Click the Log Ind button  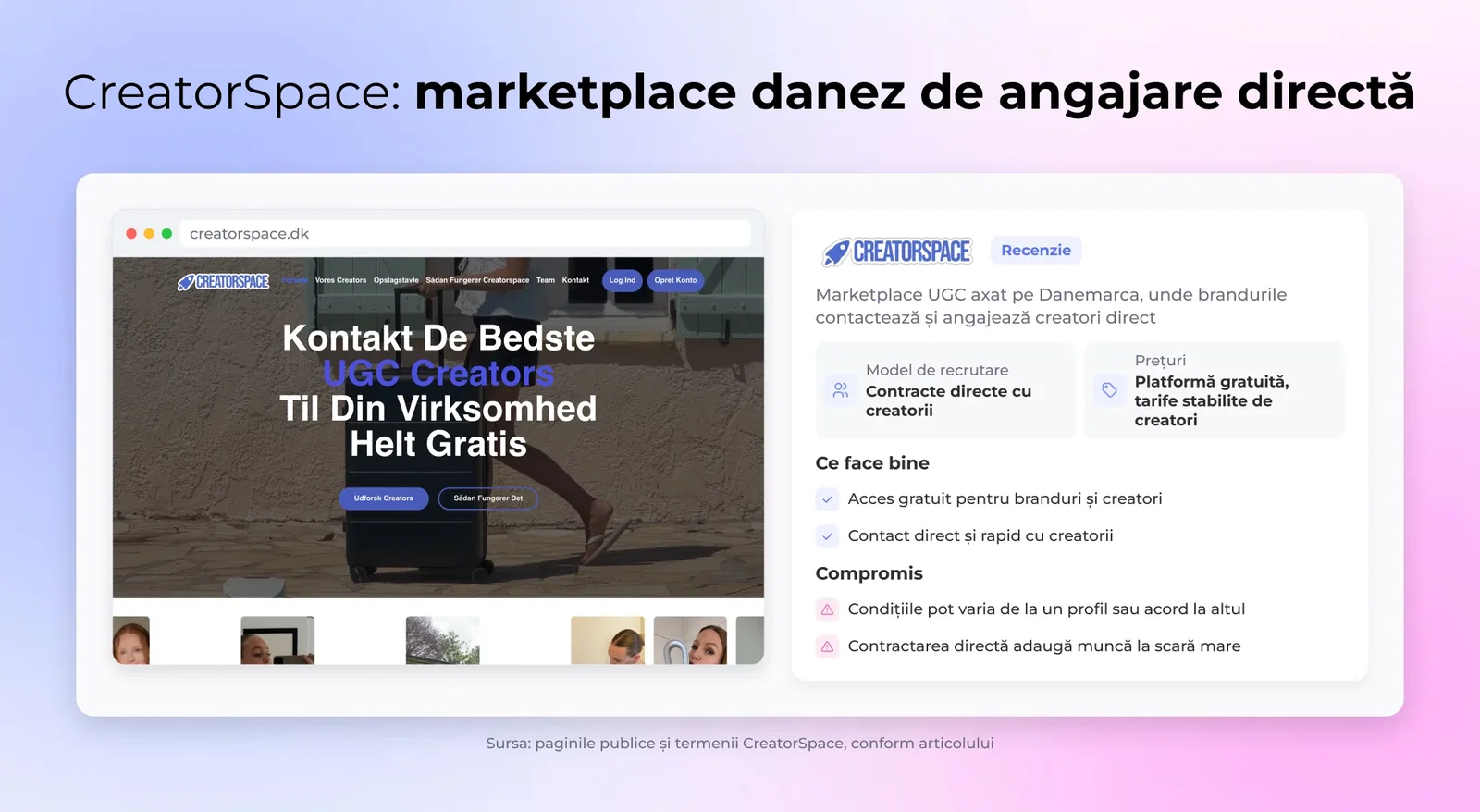tap(623, 280)
